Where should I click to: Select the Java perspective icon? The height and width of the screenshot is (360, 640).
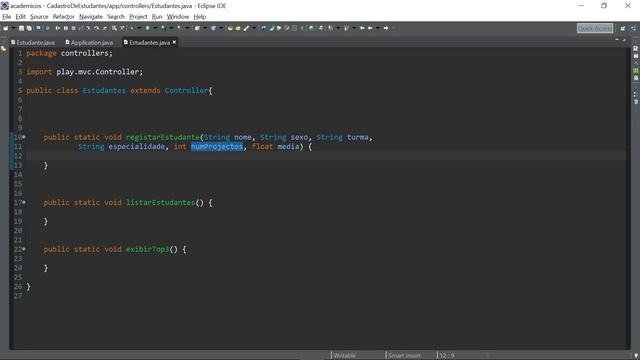[x=633, y=28]
